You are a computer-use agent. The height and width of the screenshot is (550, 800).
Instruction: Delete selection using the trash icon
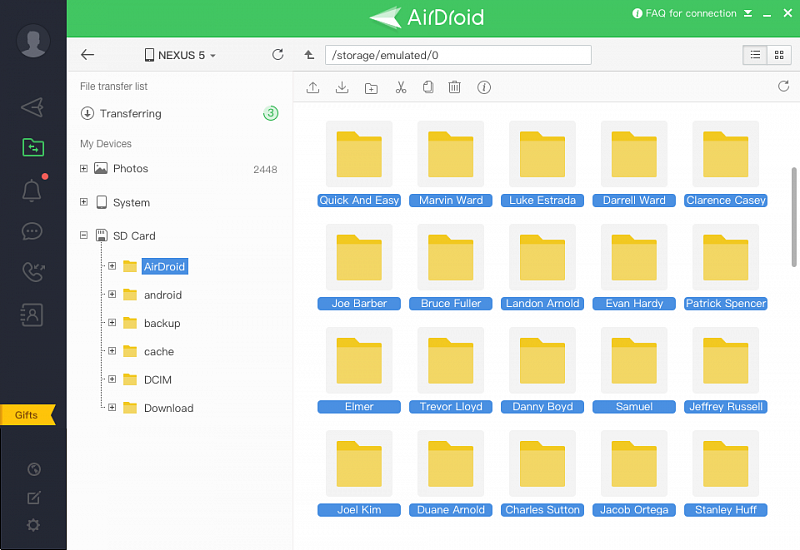tap(454, 88)
